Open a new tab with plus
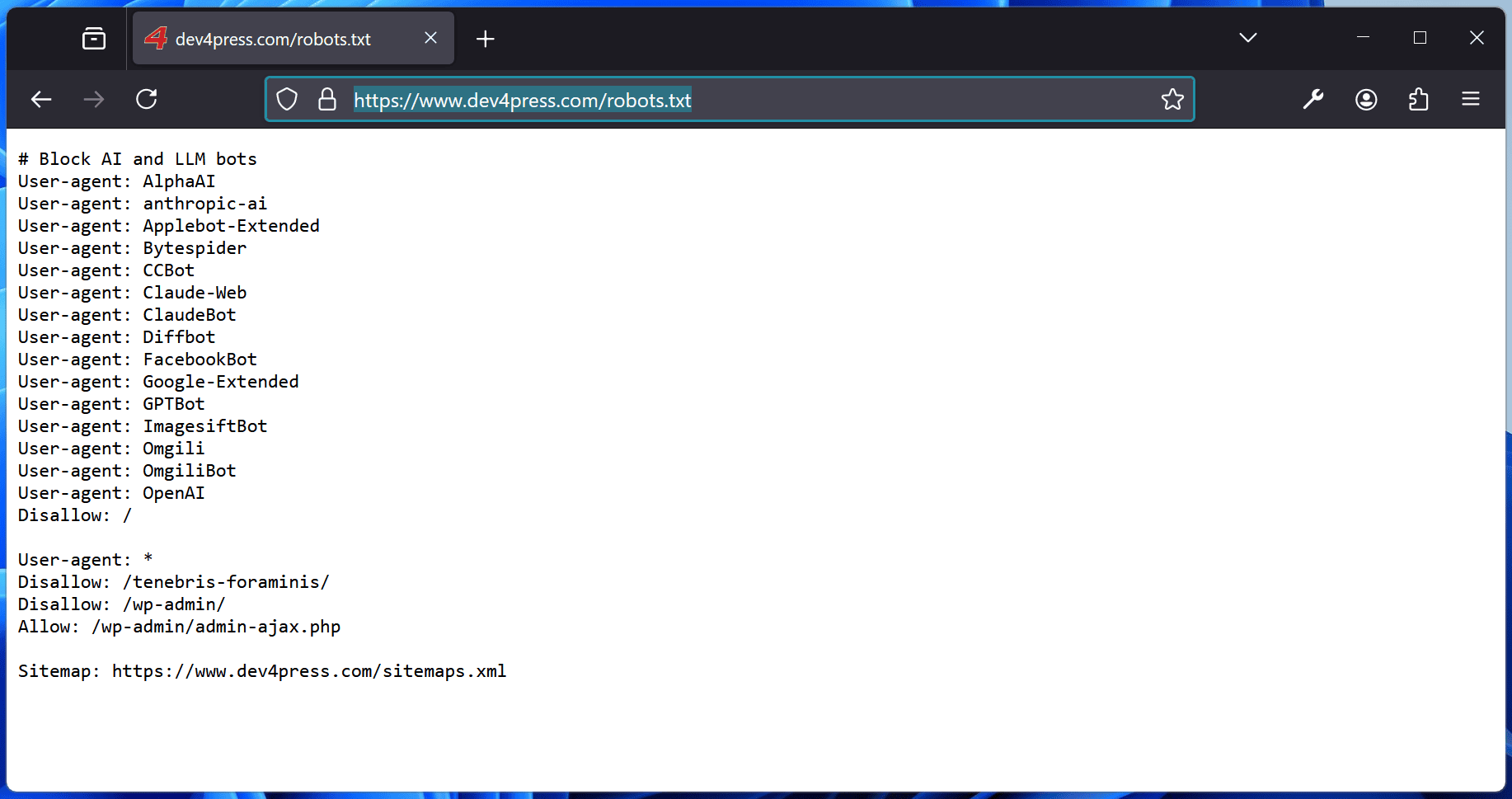The height and width of the screenshot is (799, 1512). pos(486,39)
